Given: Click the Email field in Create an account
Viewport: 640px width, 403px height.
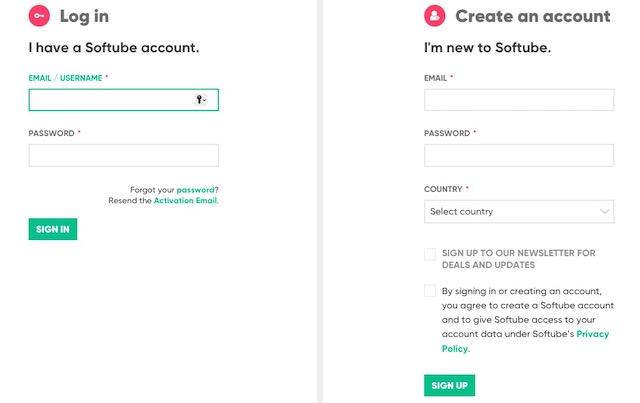Looking at the screenshot, I should point(519,100).
